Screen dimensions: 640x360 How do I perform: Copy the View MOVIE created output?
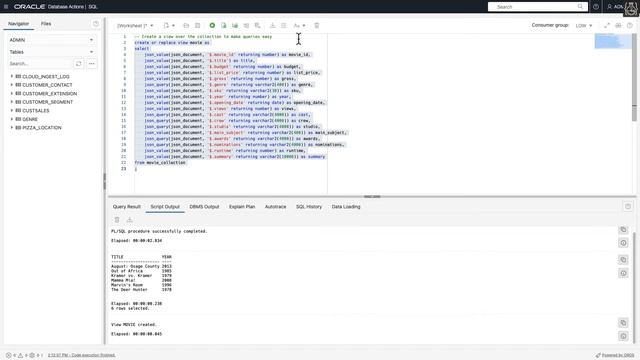click(x=623, y=323)
